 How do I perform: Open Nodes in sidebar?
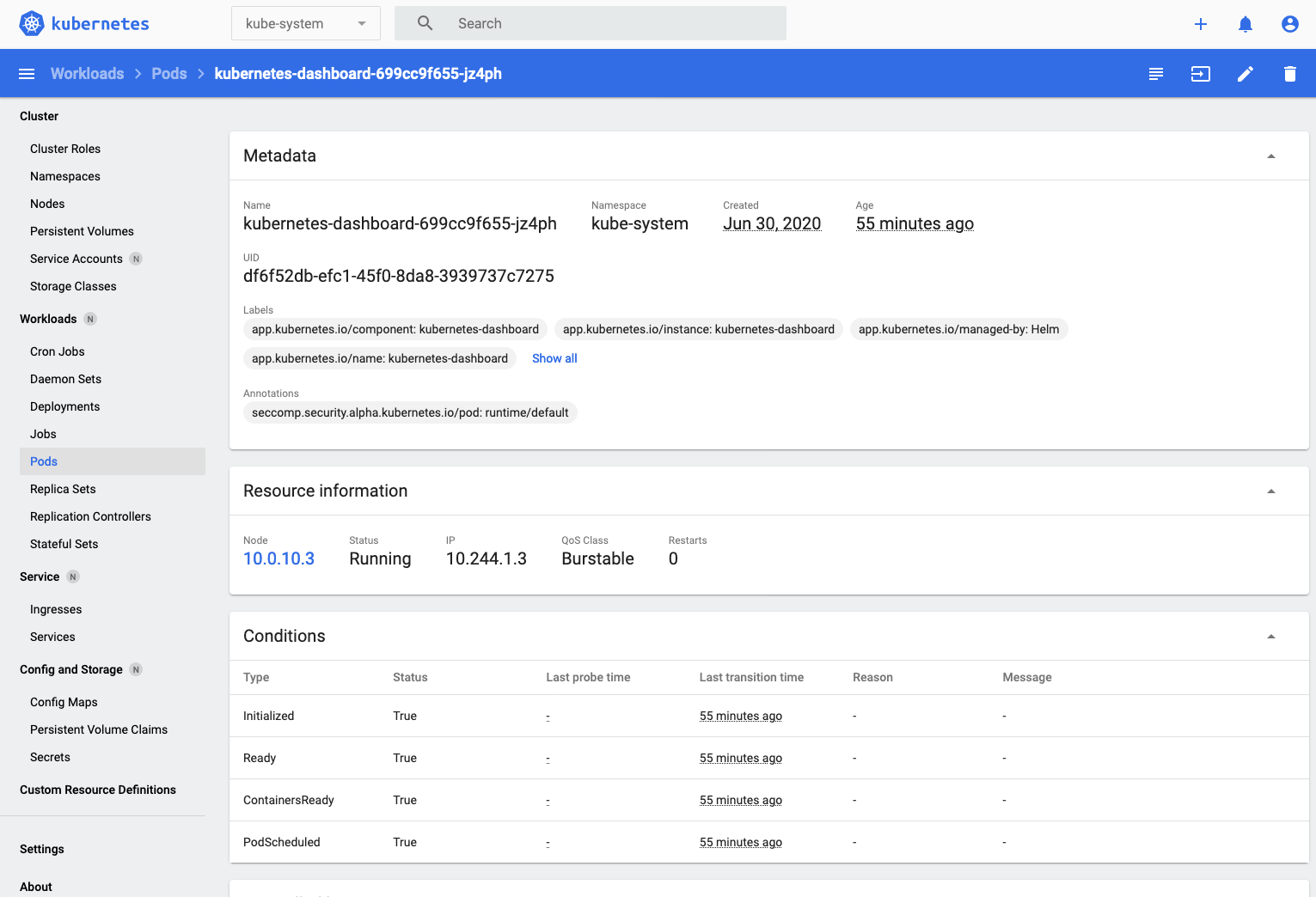tap(47, 204)
